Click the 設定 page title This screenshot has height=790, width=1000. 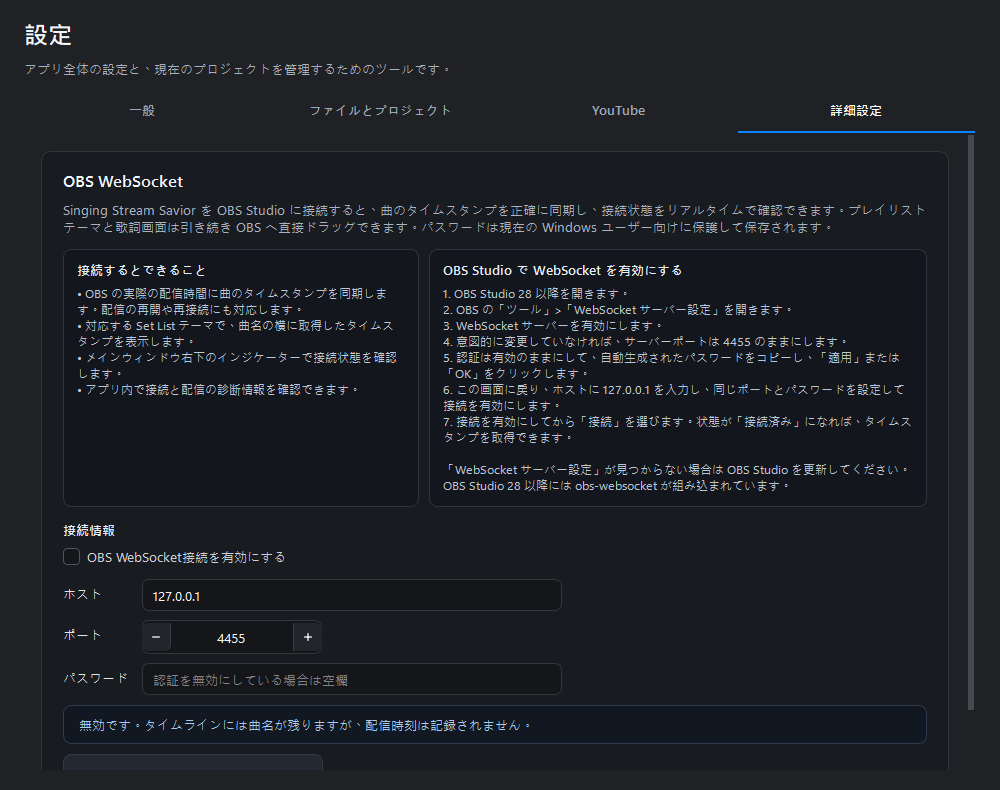[48, 35]
